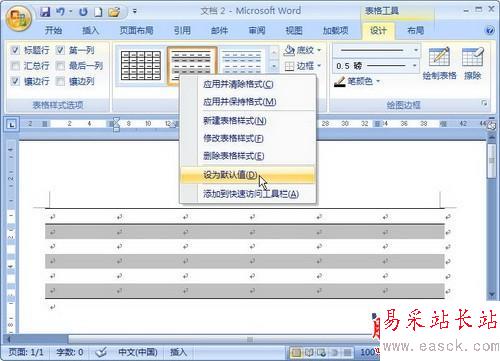Choose 应用并清除格式(C) in context menu
This screenshot has height=361, width=500.
pyautogui.click(x=247, y=84)
